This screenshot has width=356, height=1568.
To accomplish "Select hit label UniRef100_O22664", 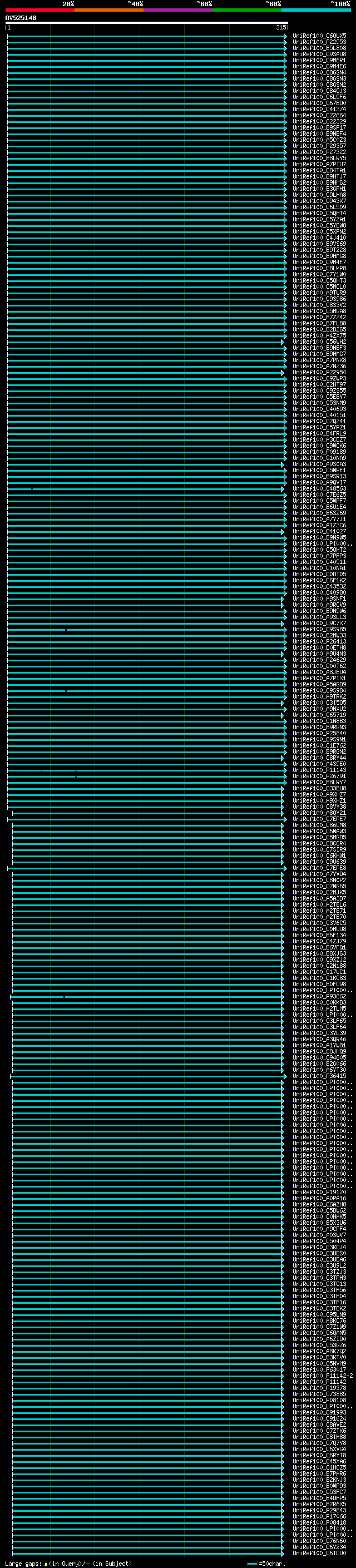I will tap(319, 116).
